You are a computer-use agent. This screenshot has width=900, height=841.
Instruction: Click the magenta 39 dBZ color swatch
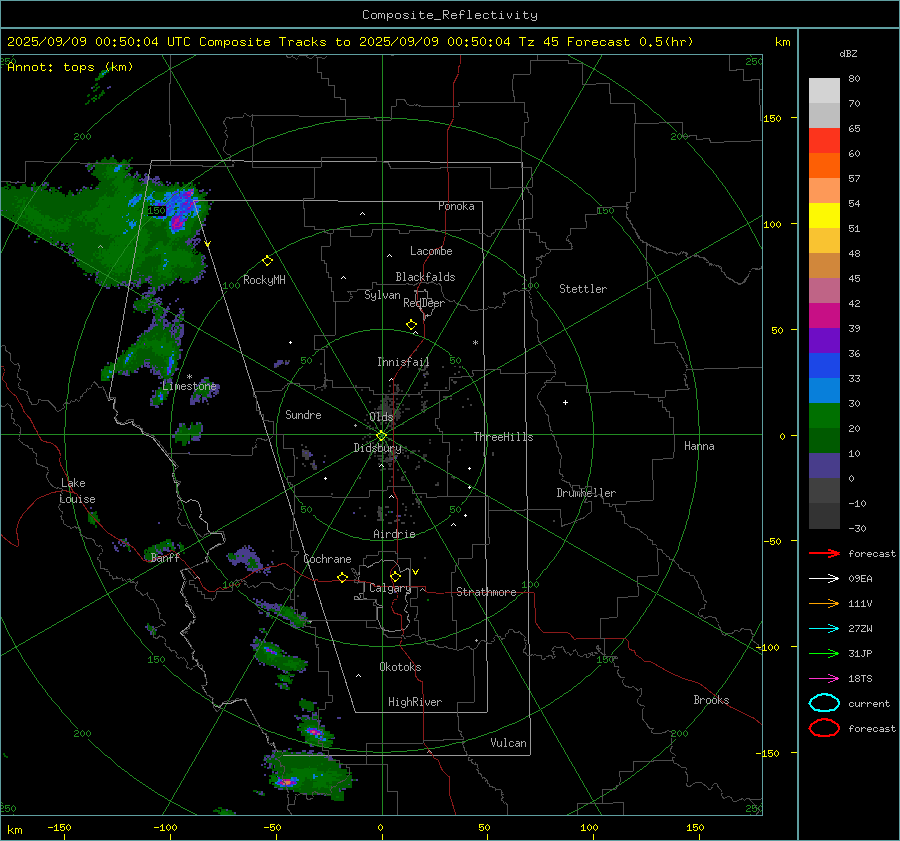pos(824,316)
